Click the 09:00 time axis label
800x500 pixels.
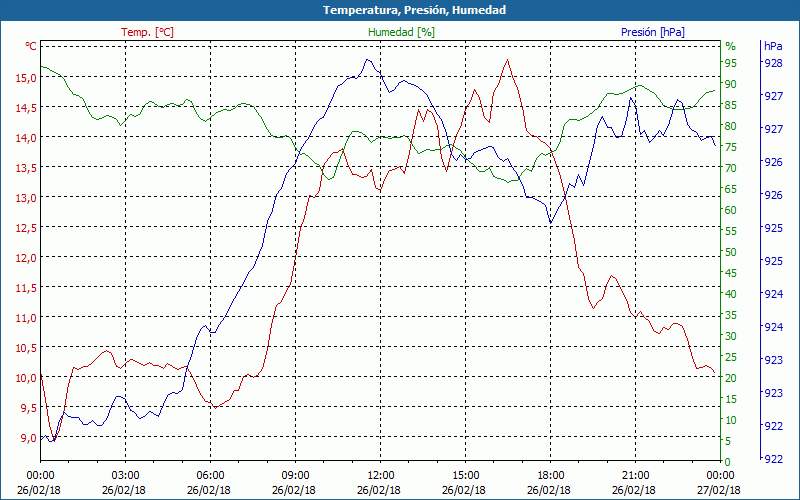click(x=295, y=476)
